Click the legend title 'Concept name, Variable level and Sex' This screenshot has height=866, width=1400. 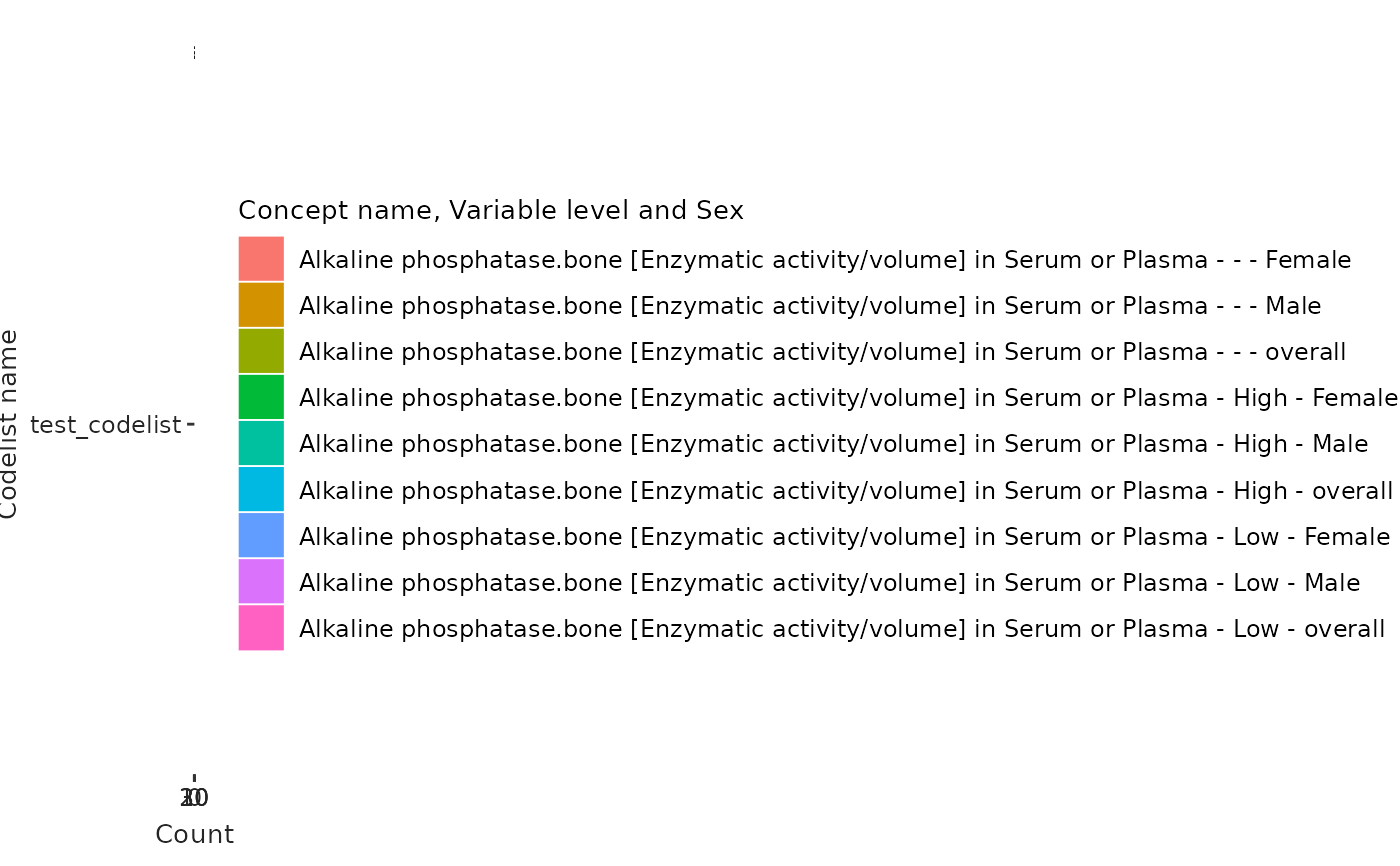[x=491, y=211]
